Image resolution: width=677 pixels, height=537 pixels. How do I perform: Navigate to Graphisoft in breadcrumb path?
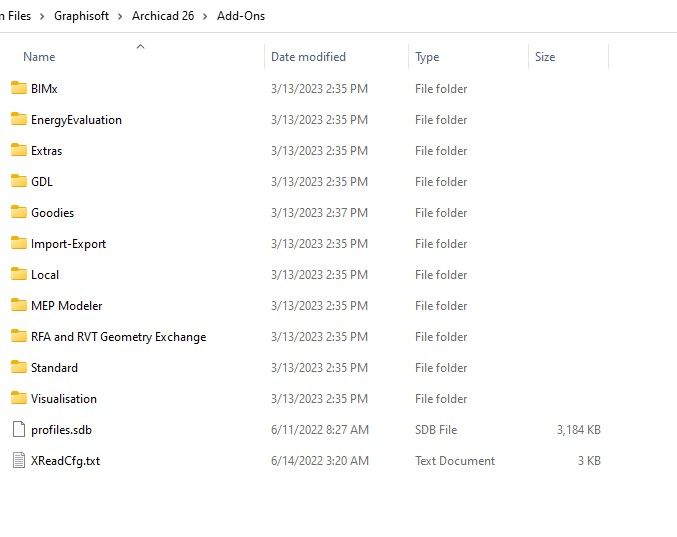point(83,16)
